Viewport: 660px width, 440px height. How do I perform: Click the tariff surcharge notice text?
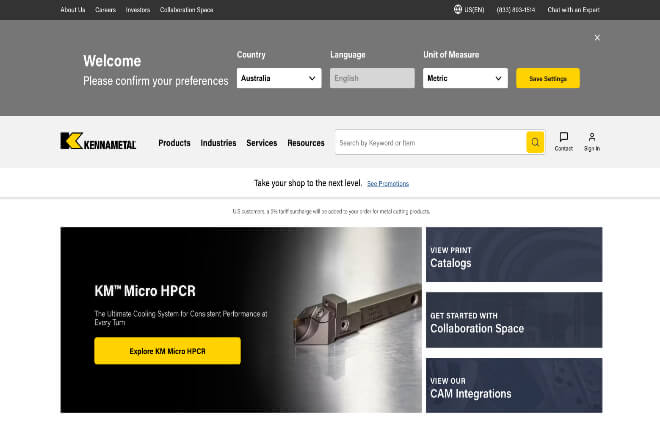[x=331, y=211]
